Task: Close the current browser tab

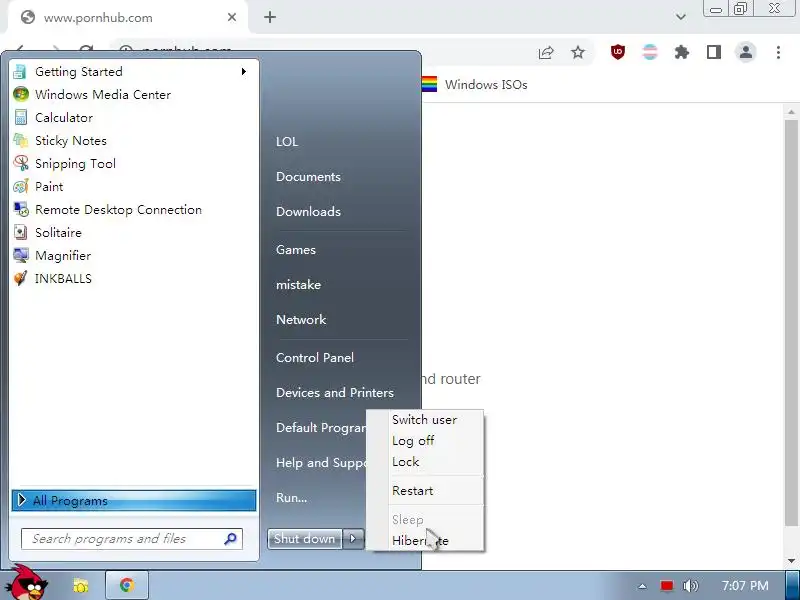Action: click(x=232, y=17)
